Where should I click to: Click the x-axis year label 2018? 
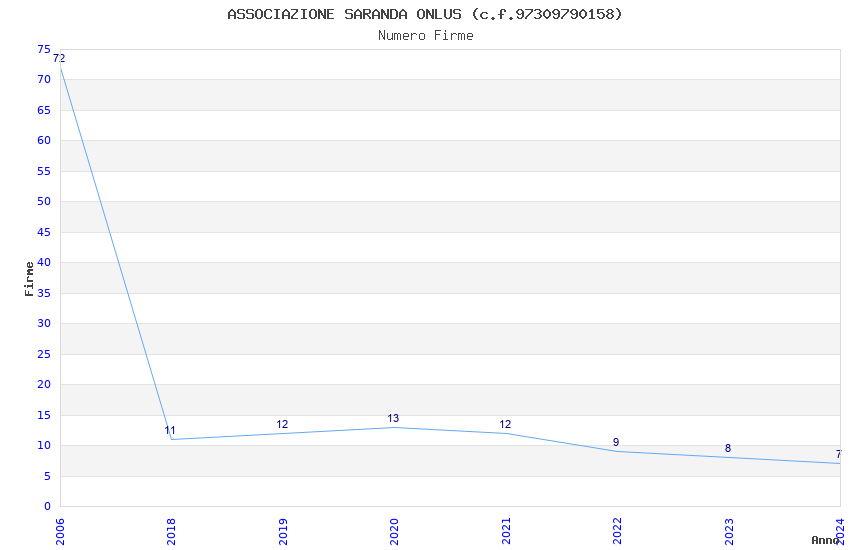coord(171,532)
